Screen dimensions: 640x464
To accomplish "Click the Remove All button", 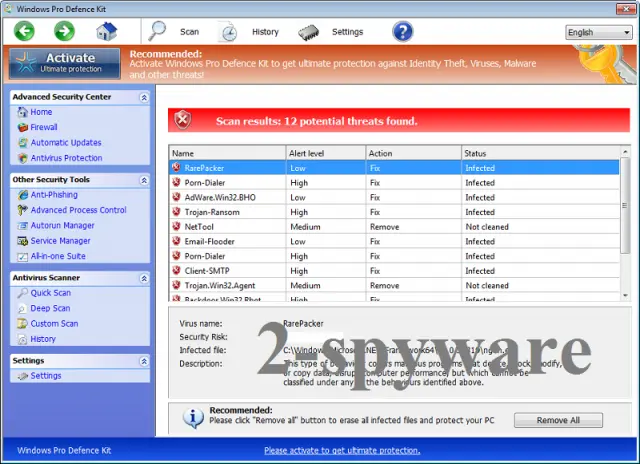I will pos(558,420).
